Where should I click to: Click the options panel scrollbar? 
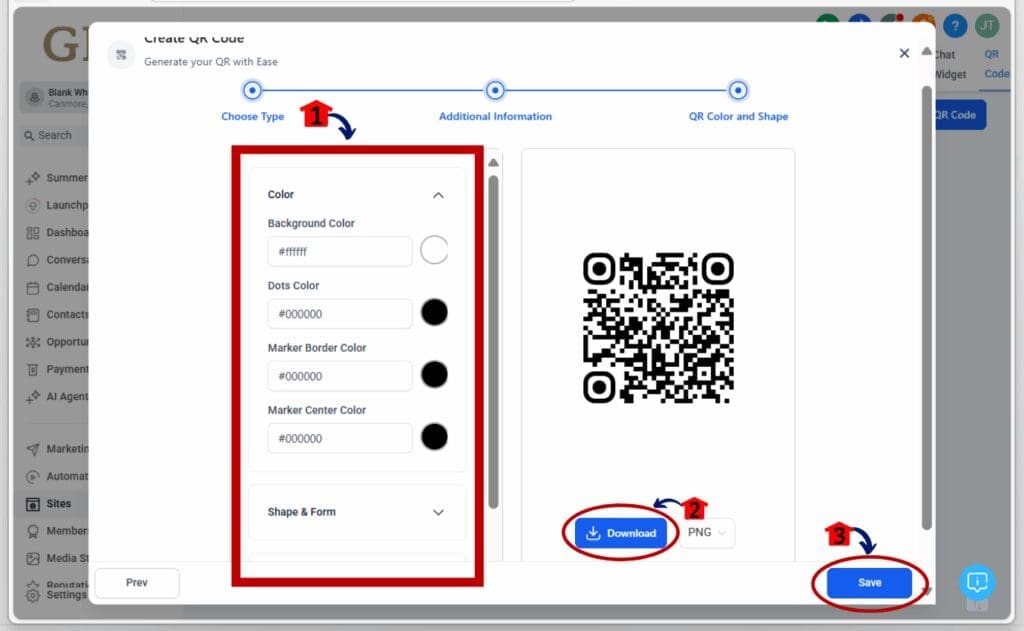[x=493, y=341]
